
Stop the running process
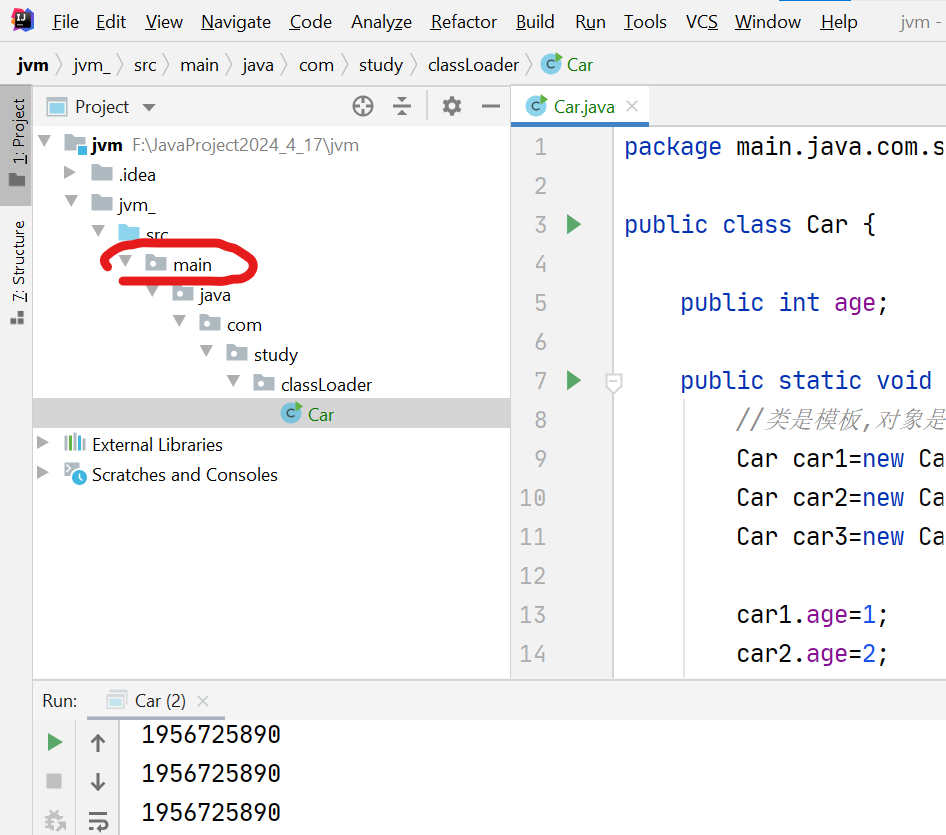click(x=55, y=781)
